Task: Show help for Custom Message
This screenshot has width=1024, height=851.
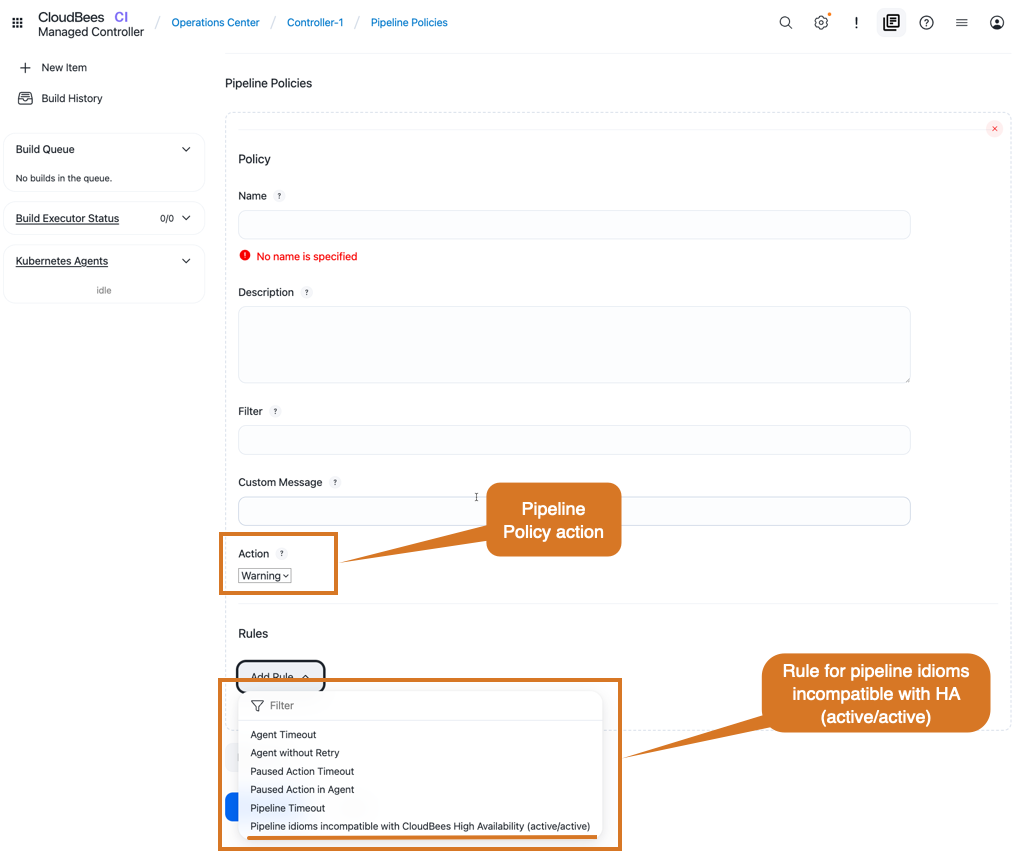Action: point(335,483)
